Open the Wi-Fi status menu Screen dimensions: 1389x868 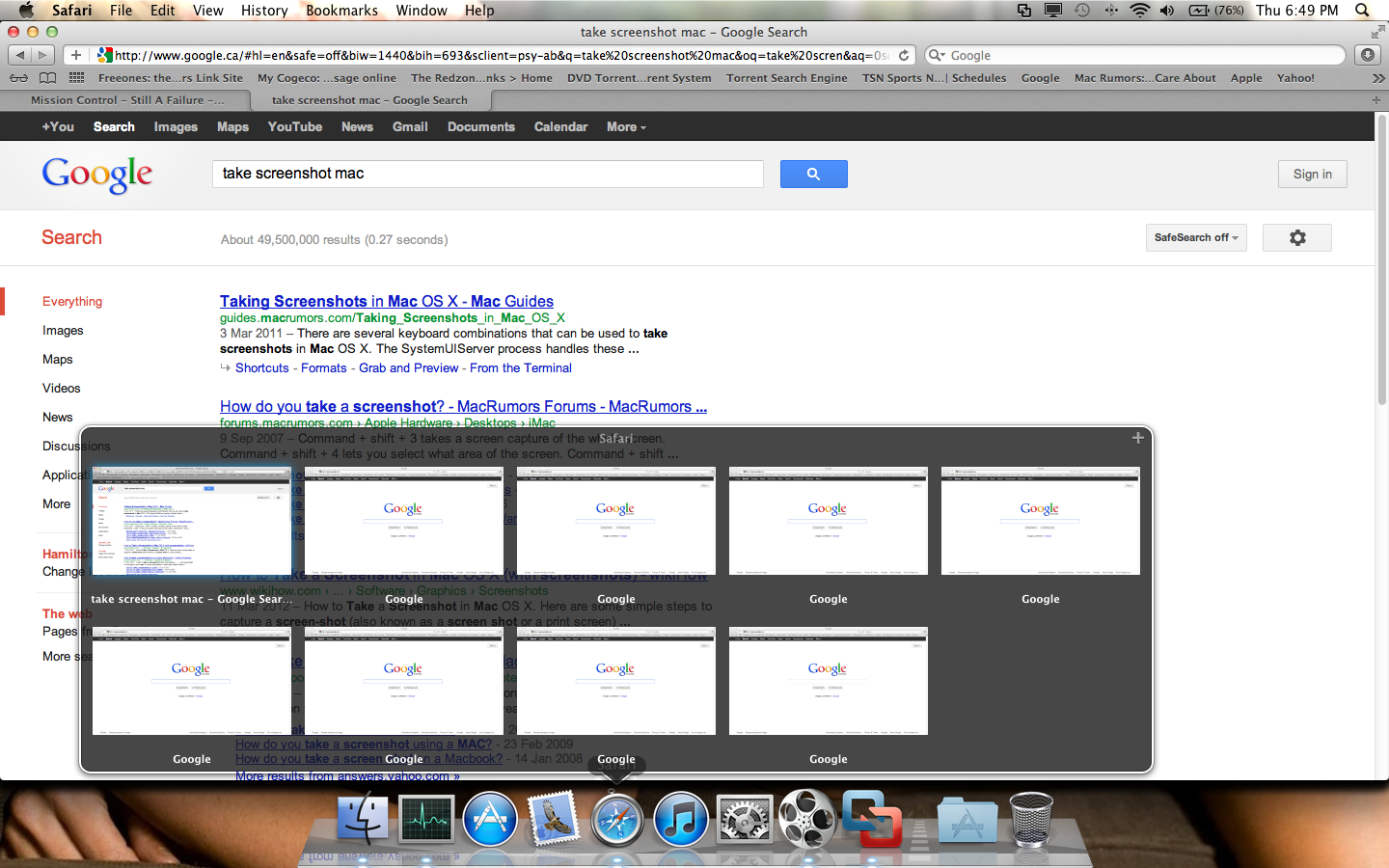[x=1140, y=11]
